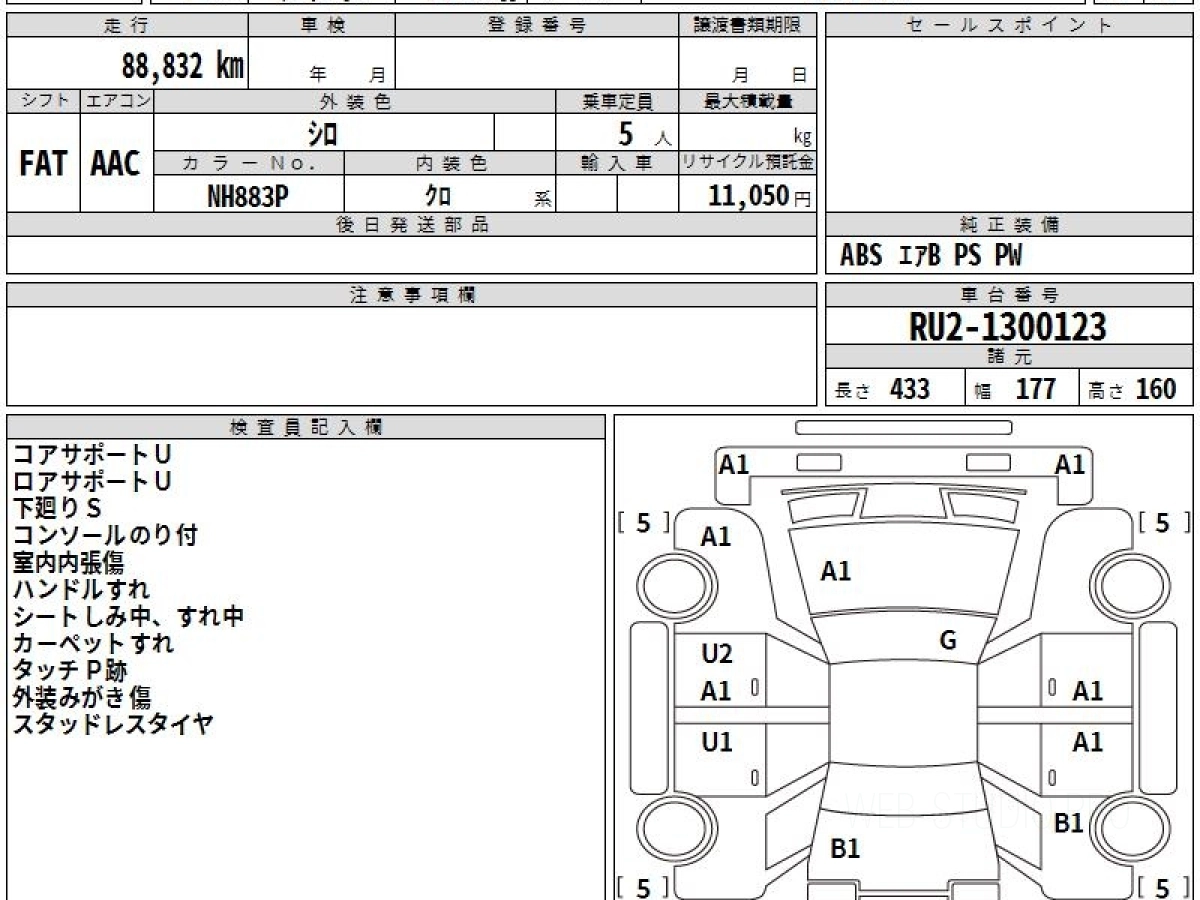Select the width value 177
1200x900 pixels.
[x=1035, y=389]
